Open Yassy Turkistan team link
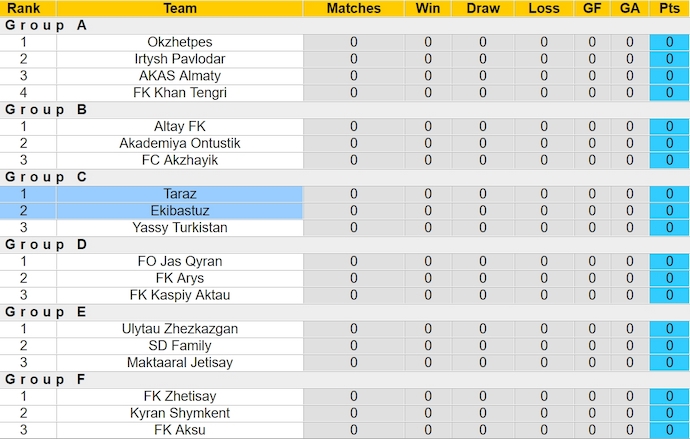 point(180,228)
